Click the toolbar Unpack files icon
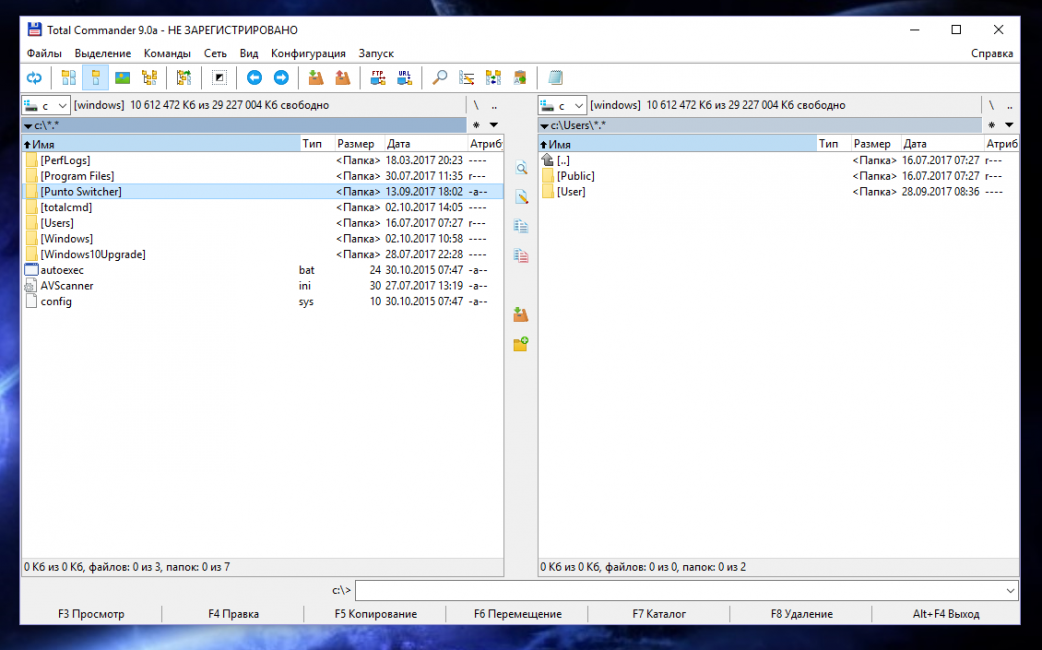Image resolution: width=1042 pixels, height=650 pixels. pos(343,78)
